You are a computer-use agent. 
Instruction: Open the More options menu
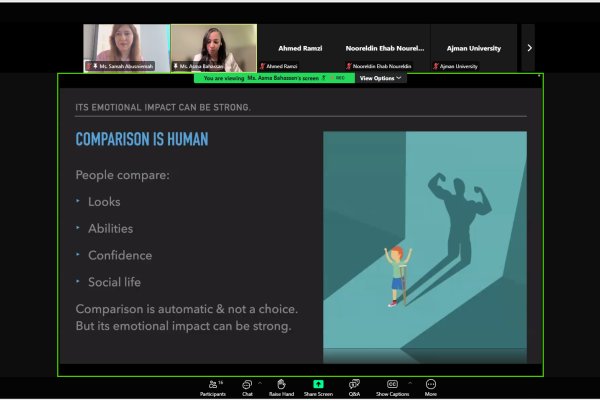pos(431,385)
